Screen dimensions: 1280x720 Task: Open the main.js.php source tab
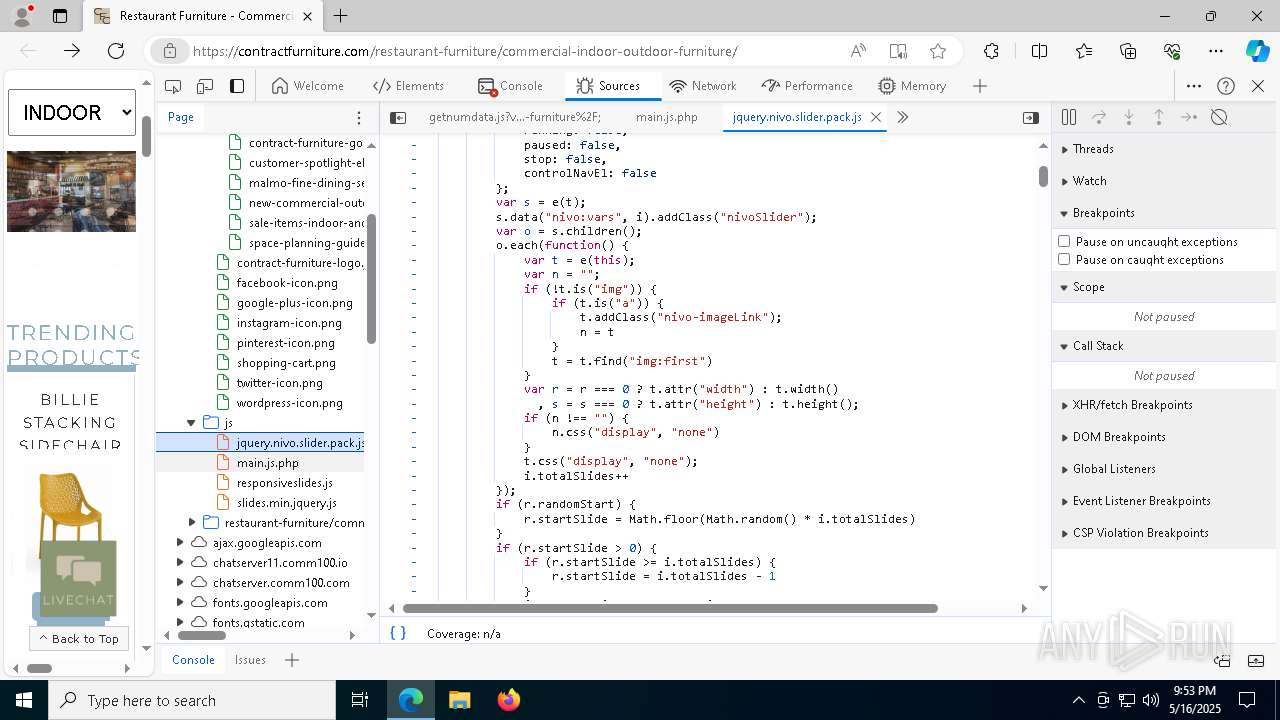(666, 117)
